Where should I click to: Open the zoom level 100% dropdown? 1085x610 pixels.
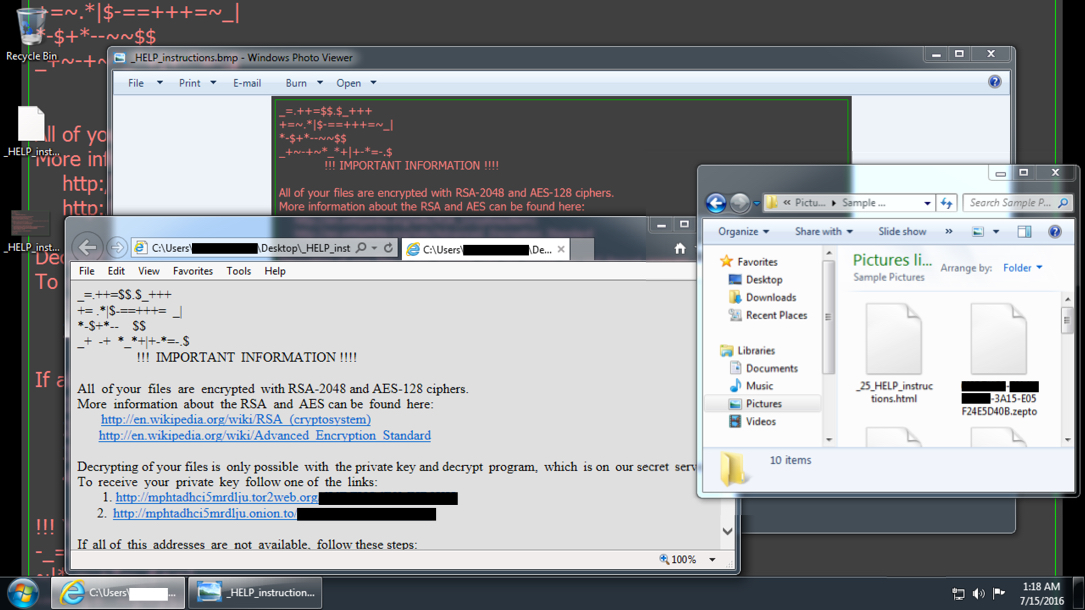point(712,560)
